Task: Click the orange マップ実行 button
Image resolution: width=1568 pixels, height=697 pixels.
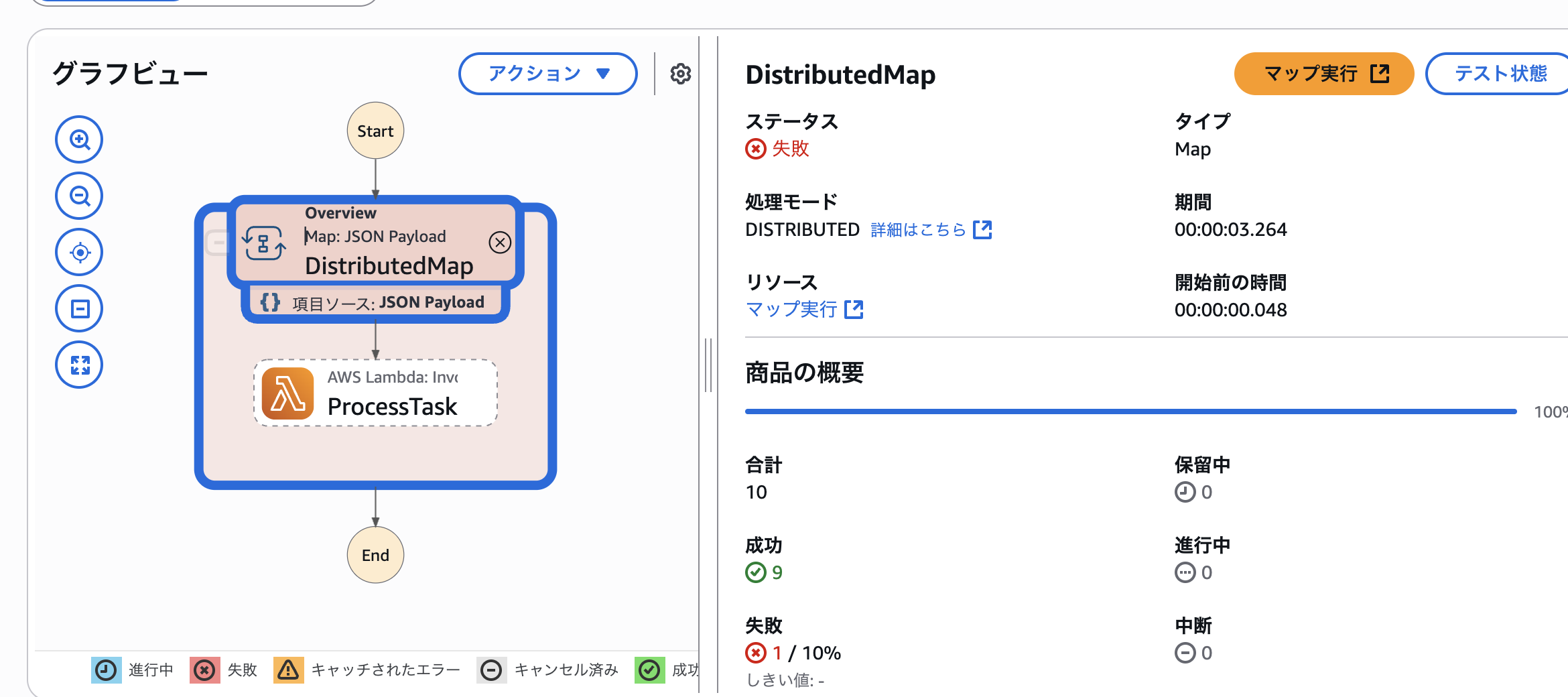Action: [1324, 74]
